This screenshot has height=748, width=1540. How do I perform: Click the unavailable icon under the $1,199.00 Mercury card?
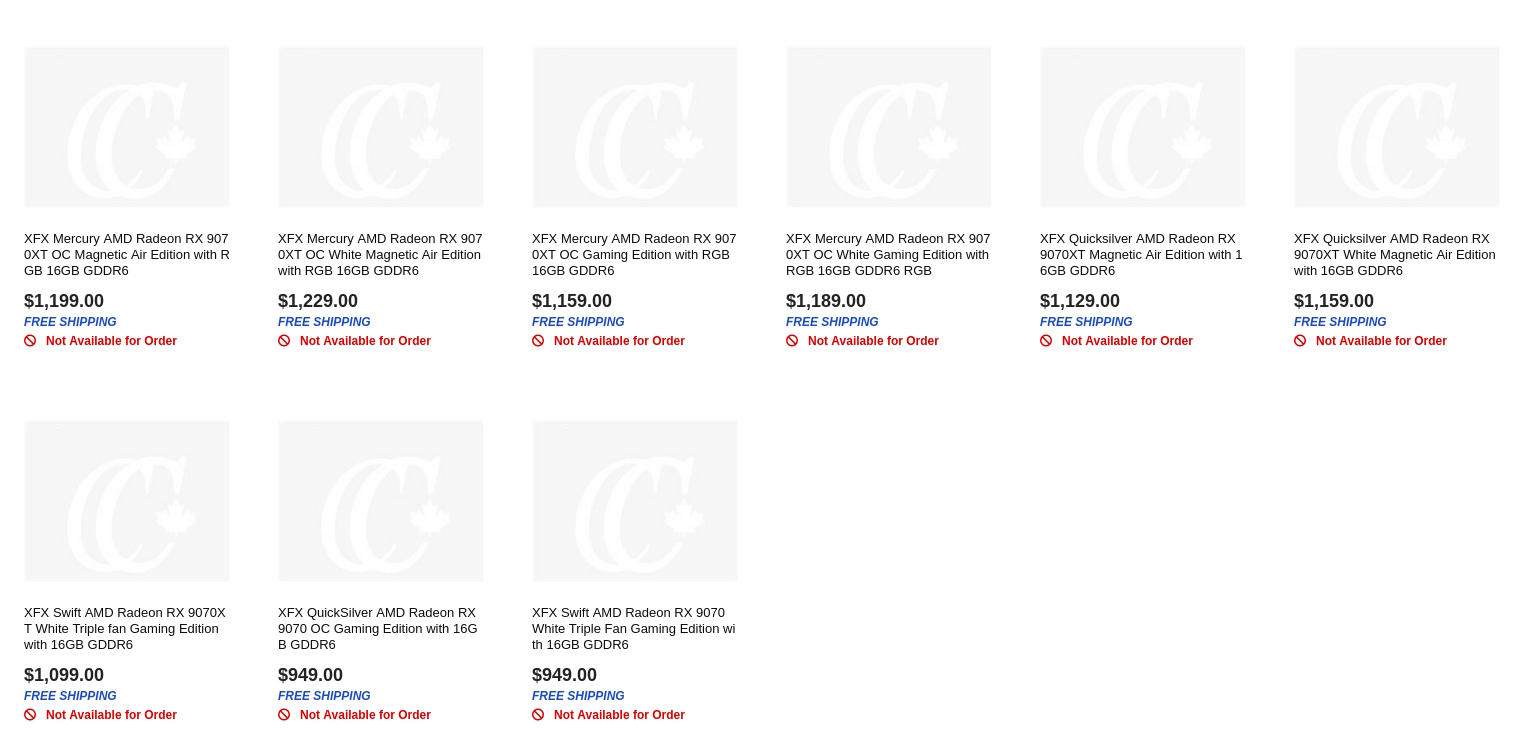pos(30,341)
